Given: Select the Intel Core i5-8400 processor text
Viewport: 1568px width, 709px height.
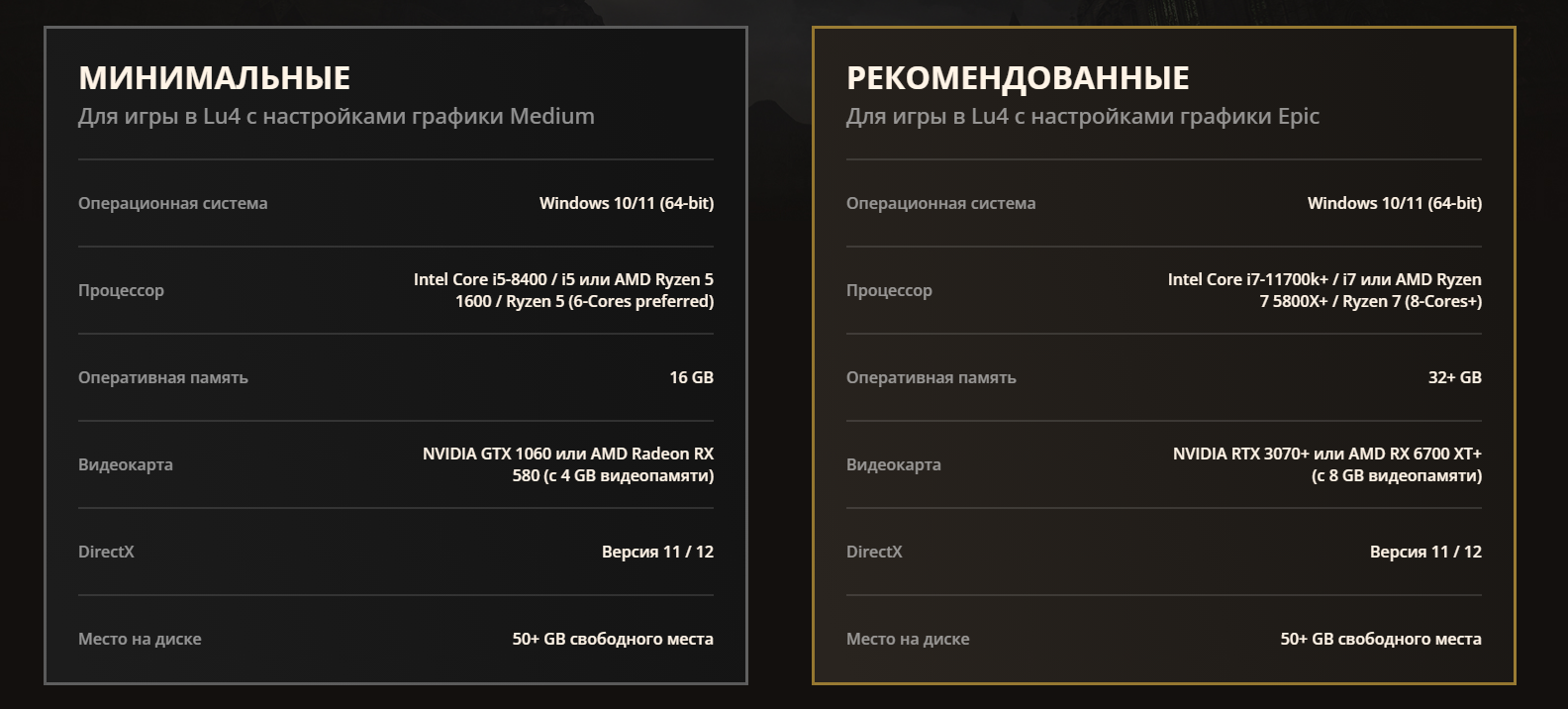Looking at the screenshot, I should [563, 290].
